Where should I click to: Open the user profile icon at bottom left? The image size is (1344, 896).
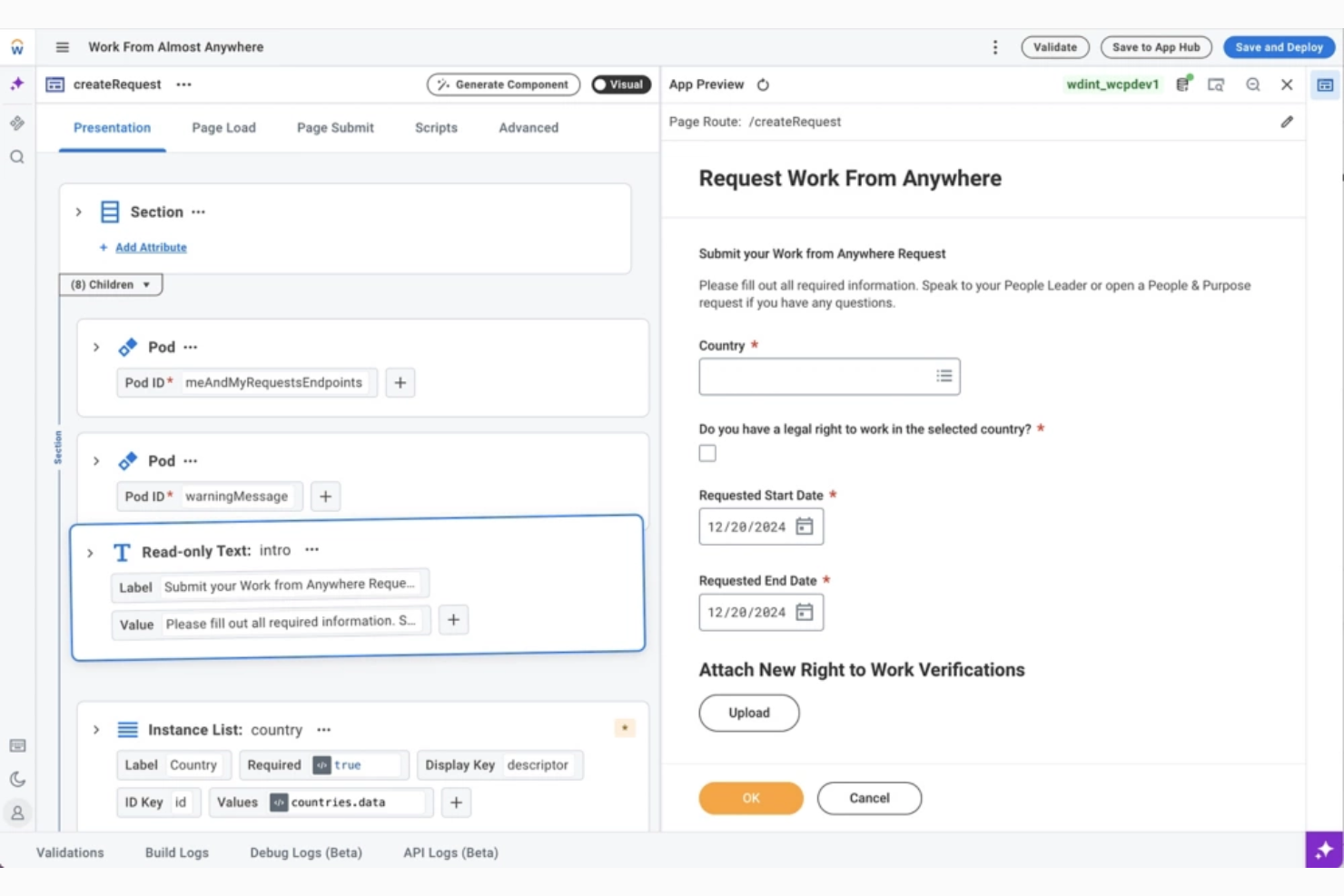coord(16,812)
